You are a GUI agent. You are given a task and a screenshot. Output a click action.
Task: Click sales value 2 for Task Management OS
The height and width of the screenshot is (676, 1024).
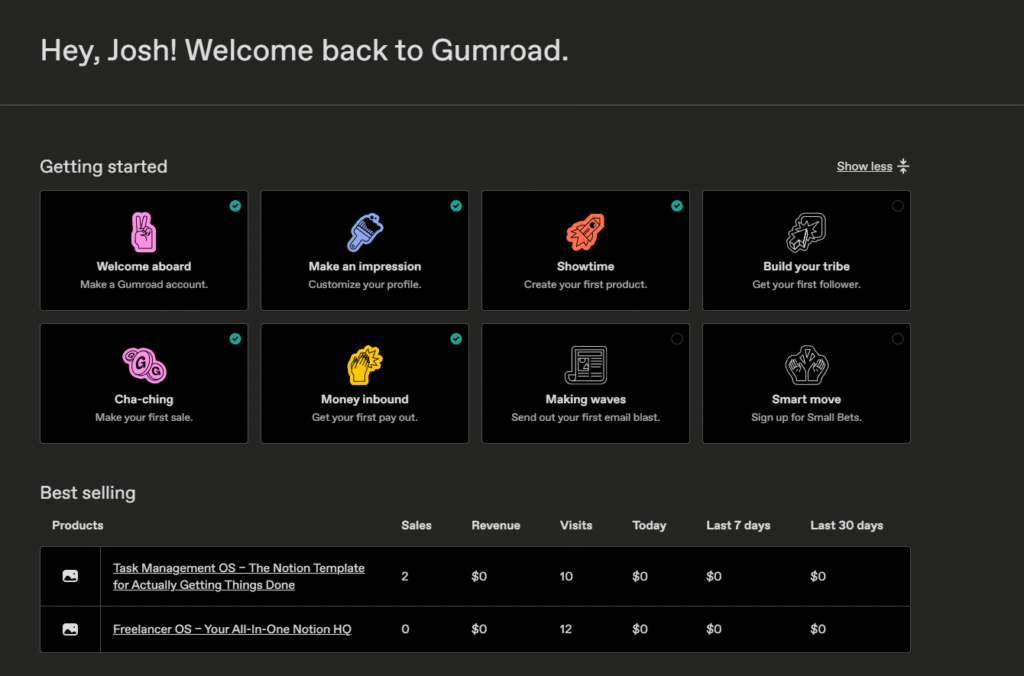tap(405, 576)
